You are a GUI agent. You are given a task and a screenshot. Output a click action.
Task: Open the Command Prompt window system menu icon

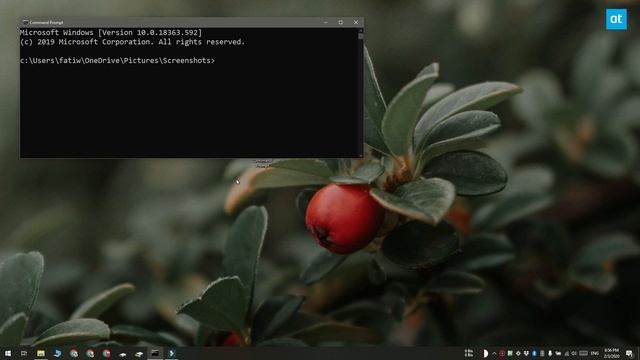click(x=25, y=22)
